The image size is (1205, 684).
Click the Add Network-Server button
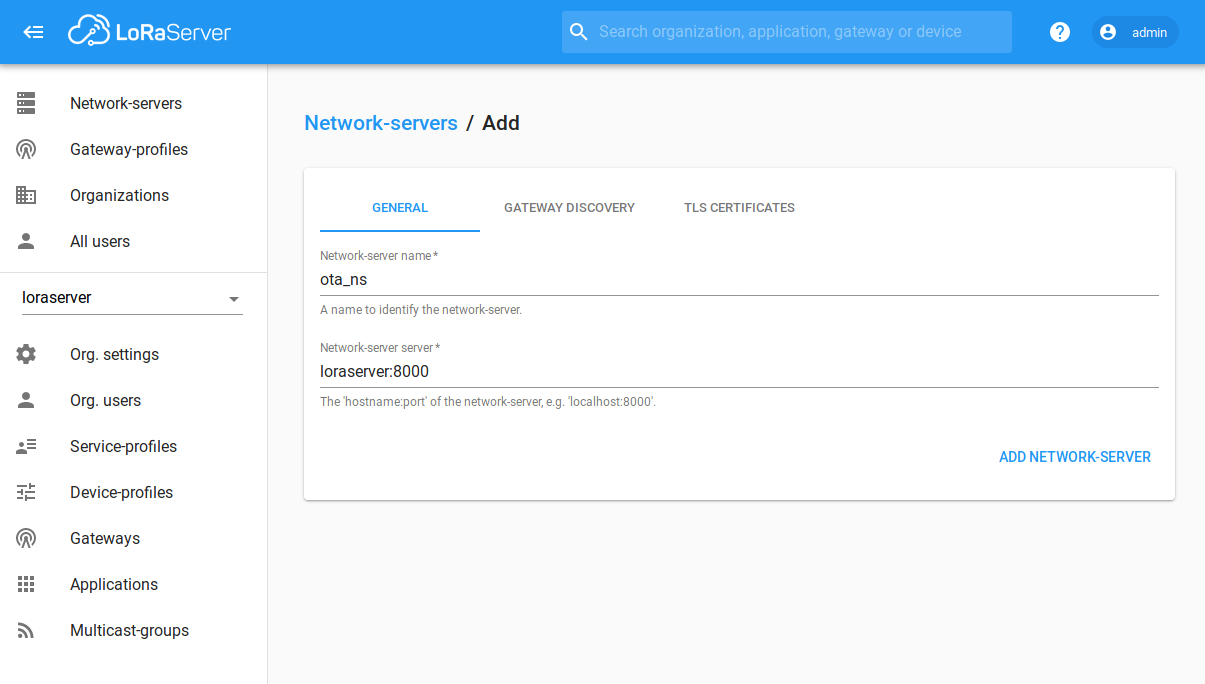click(1074, 456)
